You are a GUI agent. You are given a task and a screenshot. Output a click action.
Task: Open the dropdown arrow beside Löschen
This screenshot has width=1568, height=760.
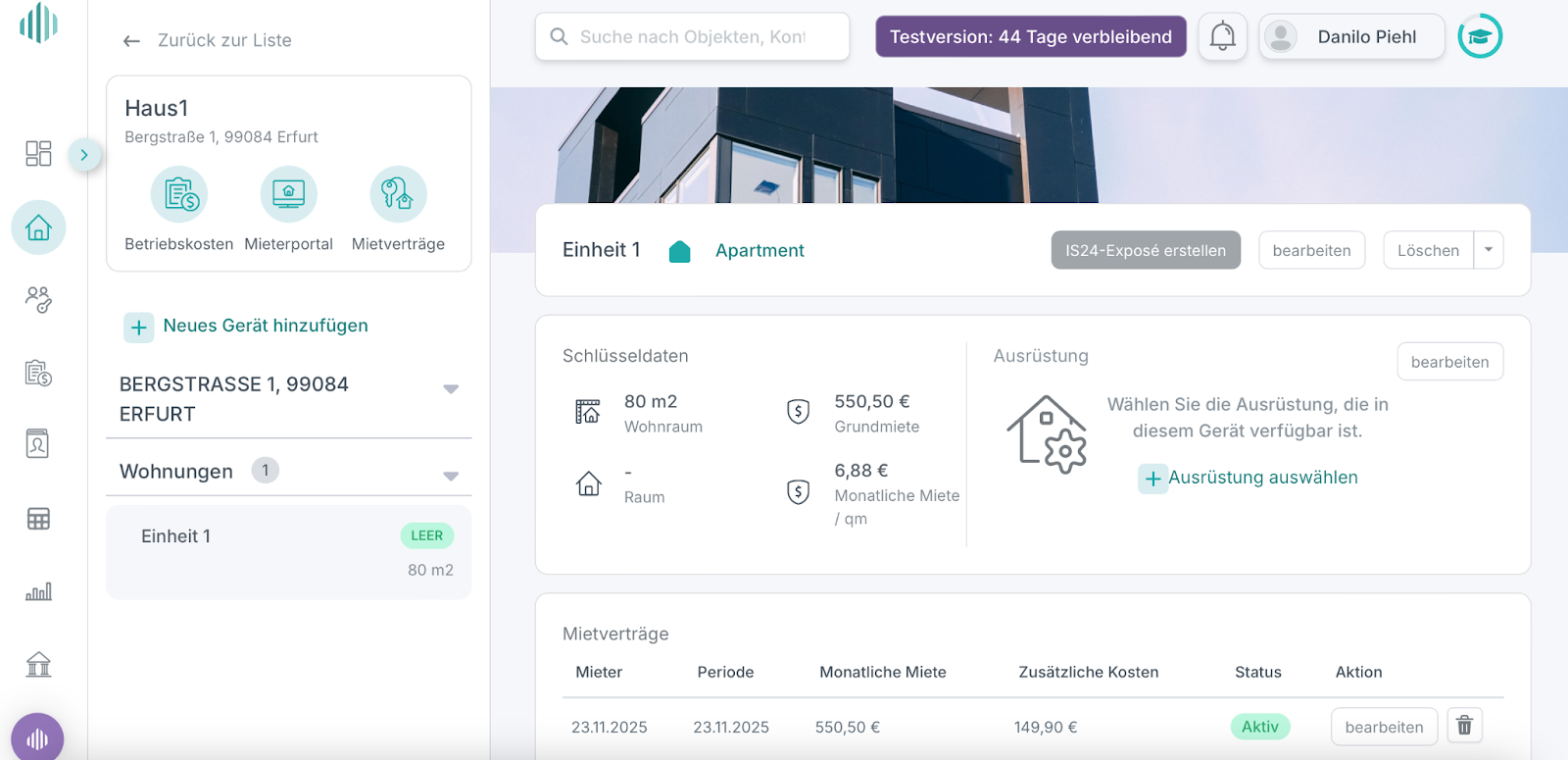(1489, 250)
